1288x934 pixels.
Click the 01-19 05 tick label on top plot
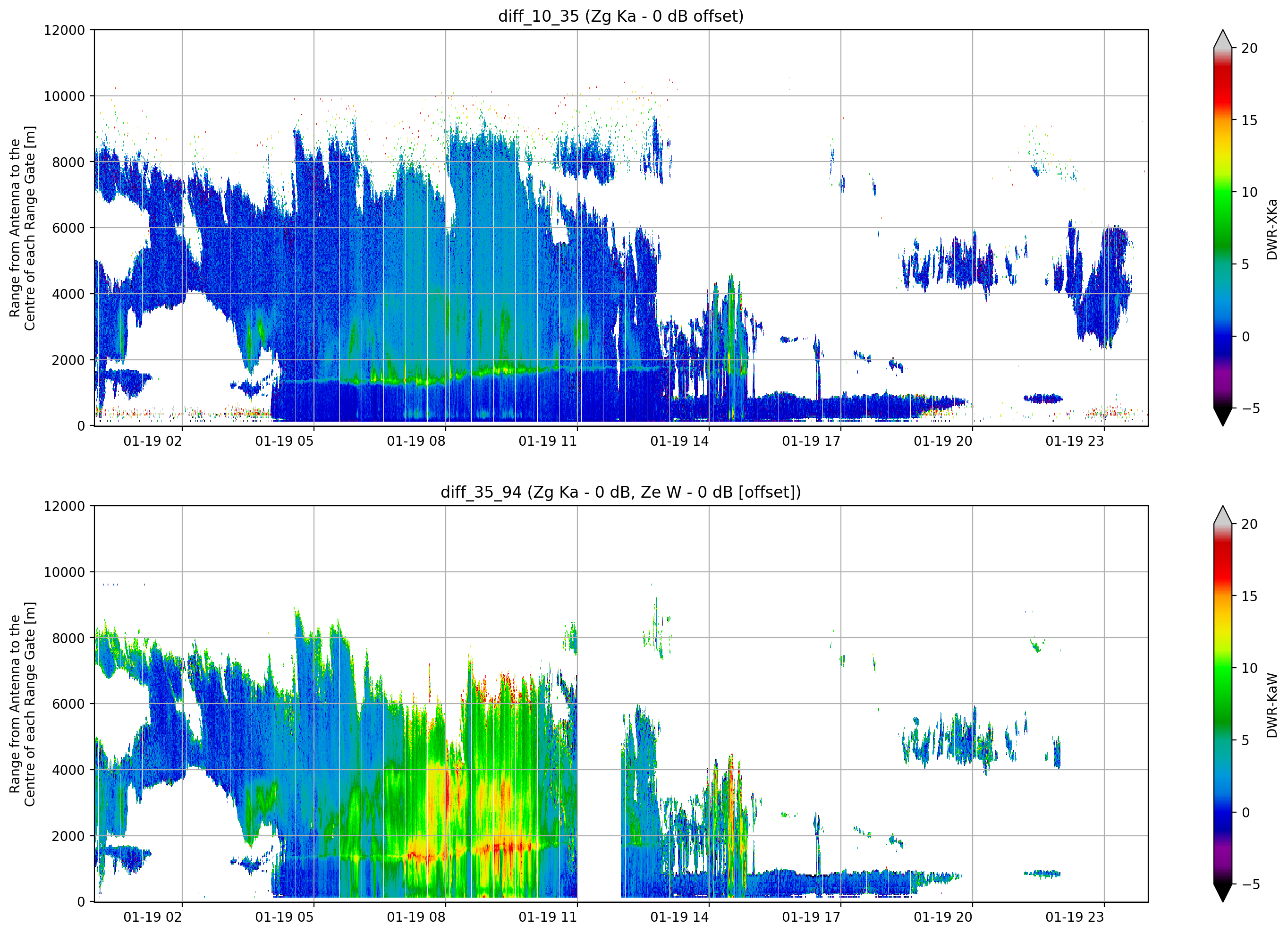pos(285,442)
